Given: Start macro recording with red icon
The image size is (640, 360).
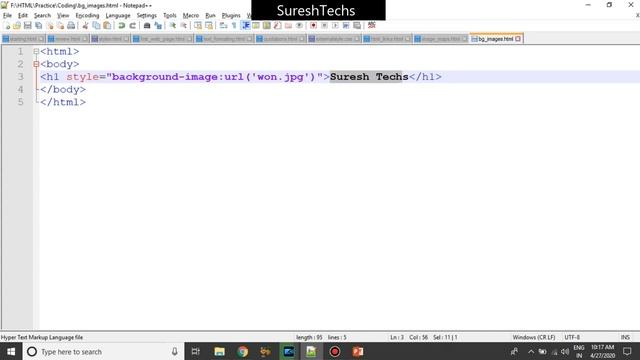Looking at the screenshot, I should 313,26.
